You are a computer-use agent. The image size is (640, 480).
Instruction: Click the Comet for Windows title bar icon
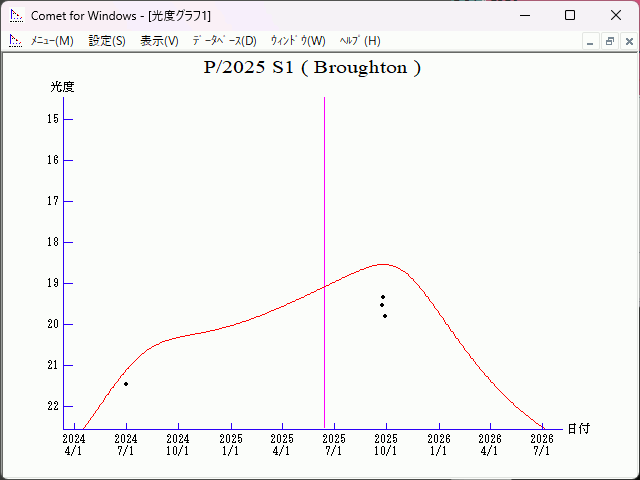click(16, 16)
